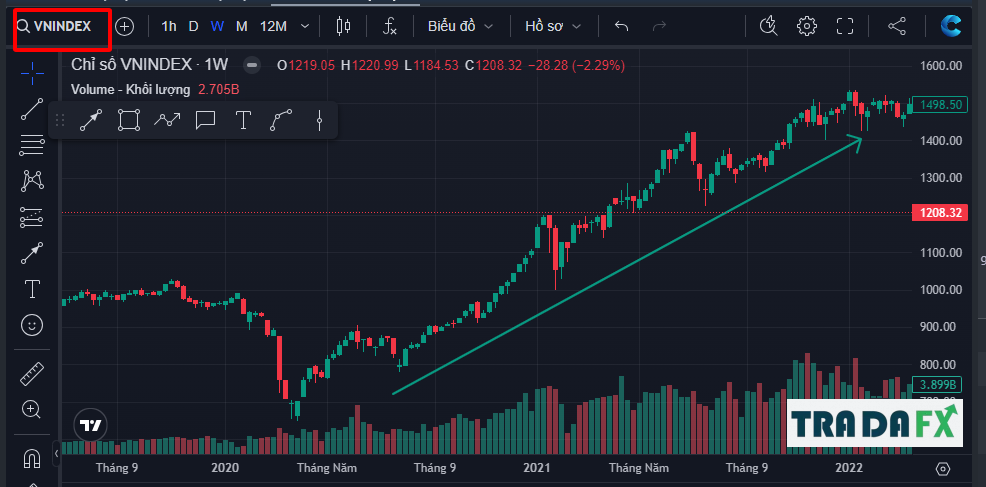Screen dimensions: 986x487
Task: Redo the last chart action
Action: (x=660, y=26)
